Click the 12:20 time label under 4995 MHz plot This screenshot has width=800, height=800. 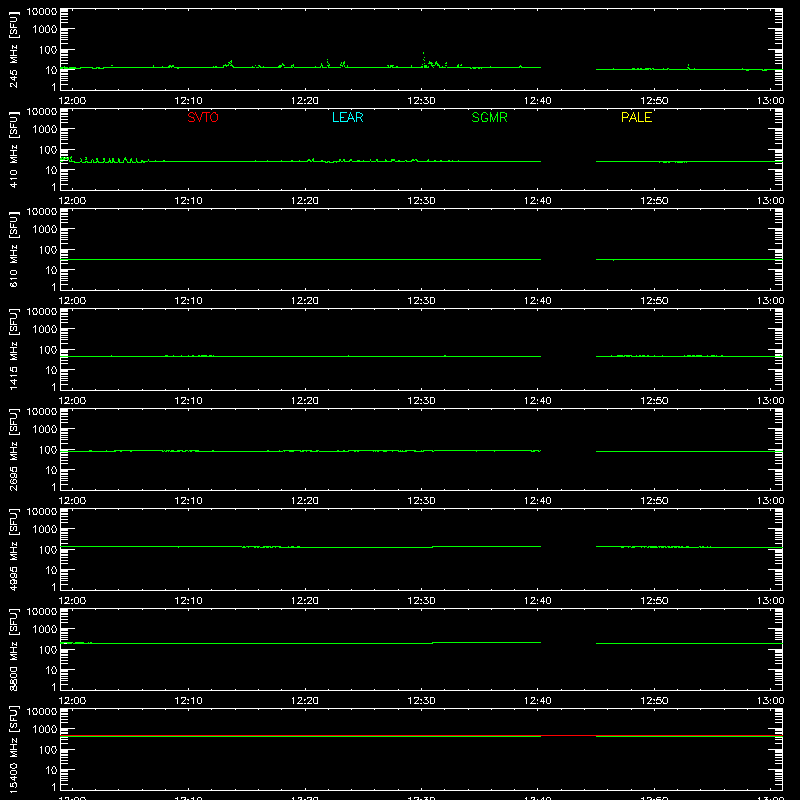pos(305,601)
